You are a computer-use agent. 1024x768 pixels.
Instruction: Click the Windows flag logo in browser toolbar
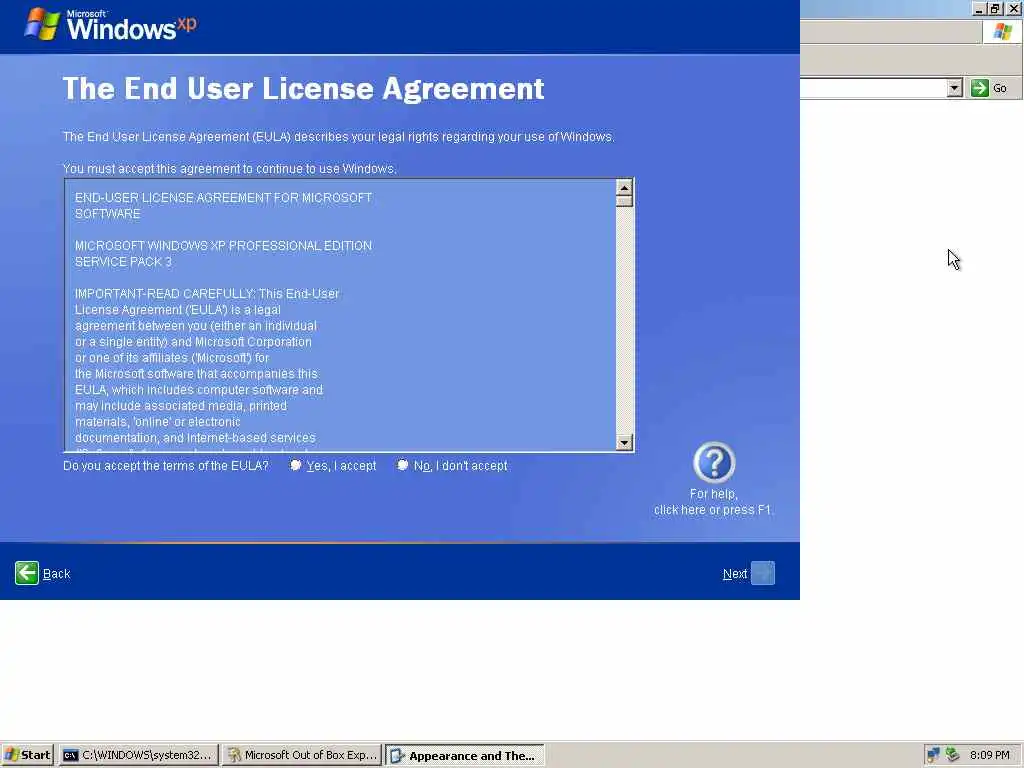click(1002, 31)
